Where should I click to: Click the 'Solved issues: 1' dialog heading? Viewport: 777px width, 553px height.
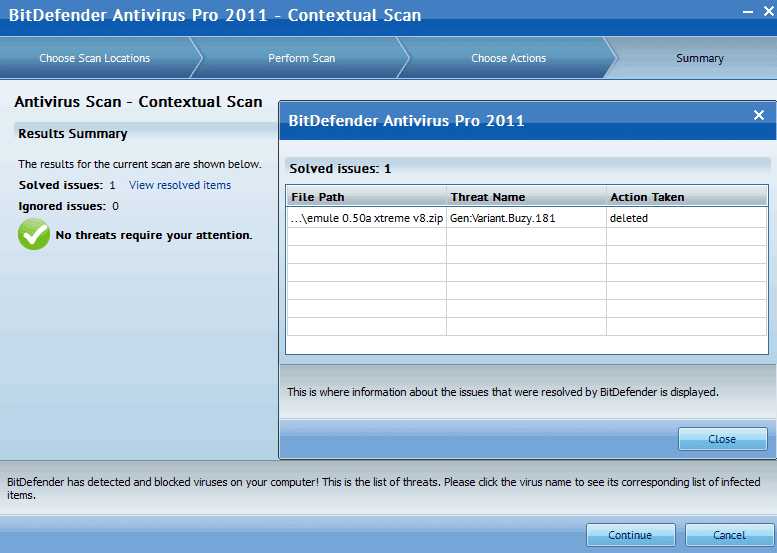[x=340, y=168]
